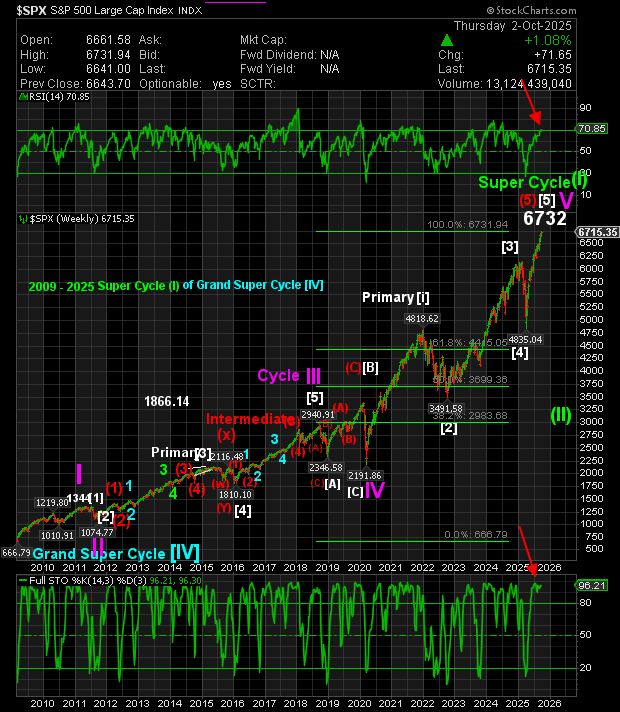The image size is (620, 712).
Task: Click the magenta 'Cycle III' label
Action: click(x=289, y=376)
